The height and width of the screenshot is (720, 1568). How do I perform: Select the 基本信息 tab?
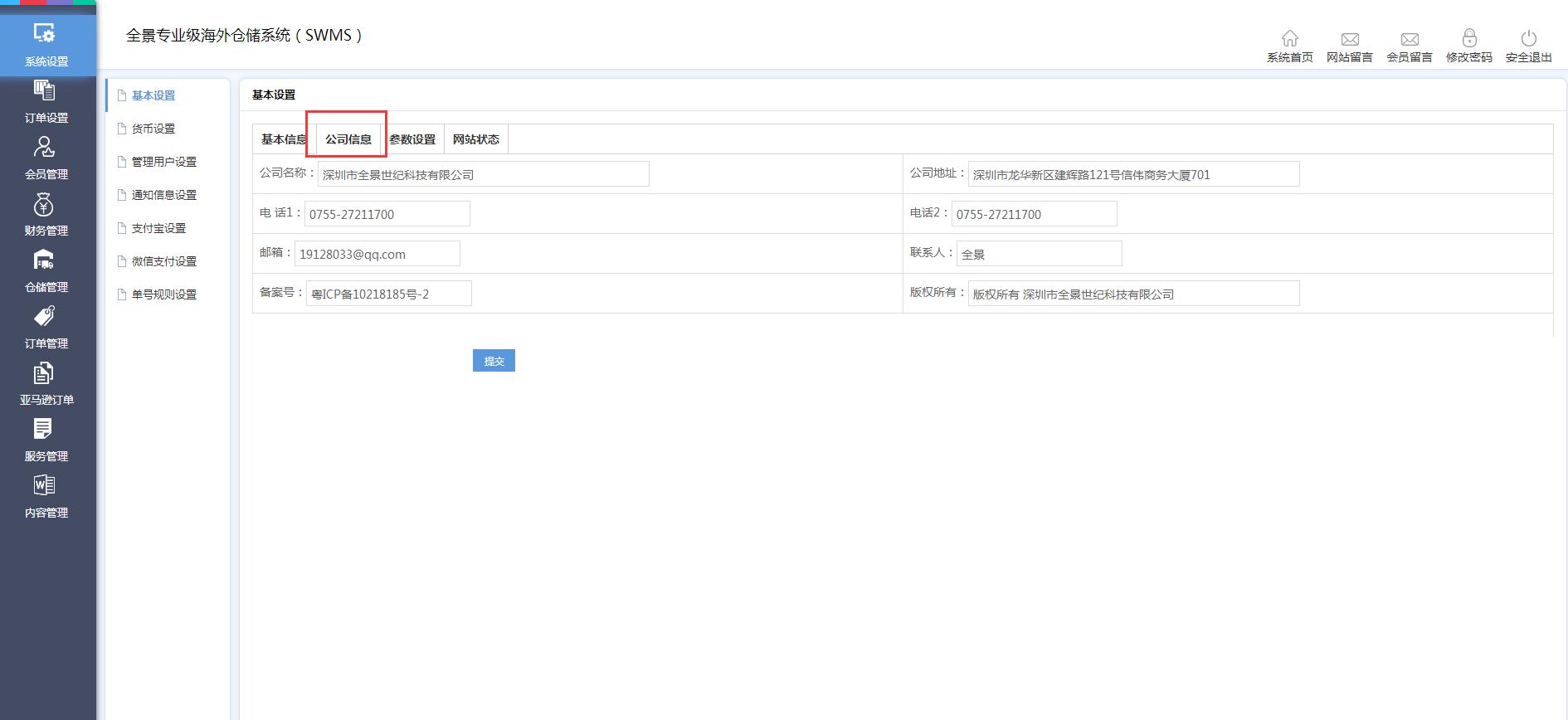click(282, 139)
